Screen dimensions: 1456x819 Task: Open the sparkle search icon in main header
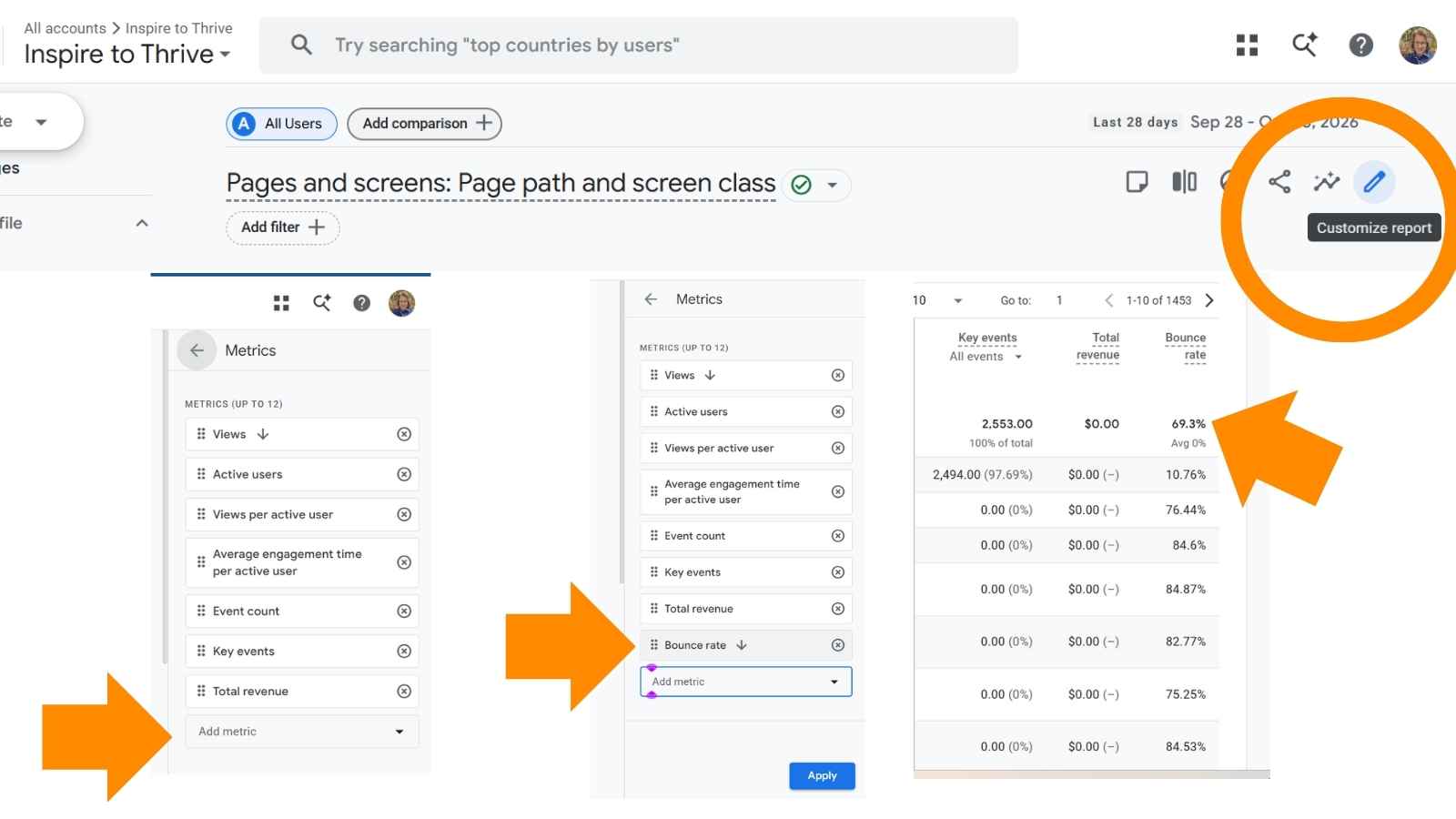[x=1304, y=45]
